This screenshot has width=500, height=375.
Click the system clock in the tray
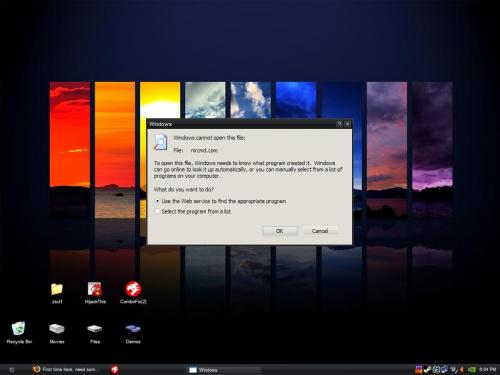488,369
